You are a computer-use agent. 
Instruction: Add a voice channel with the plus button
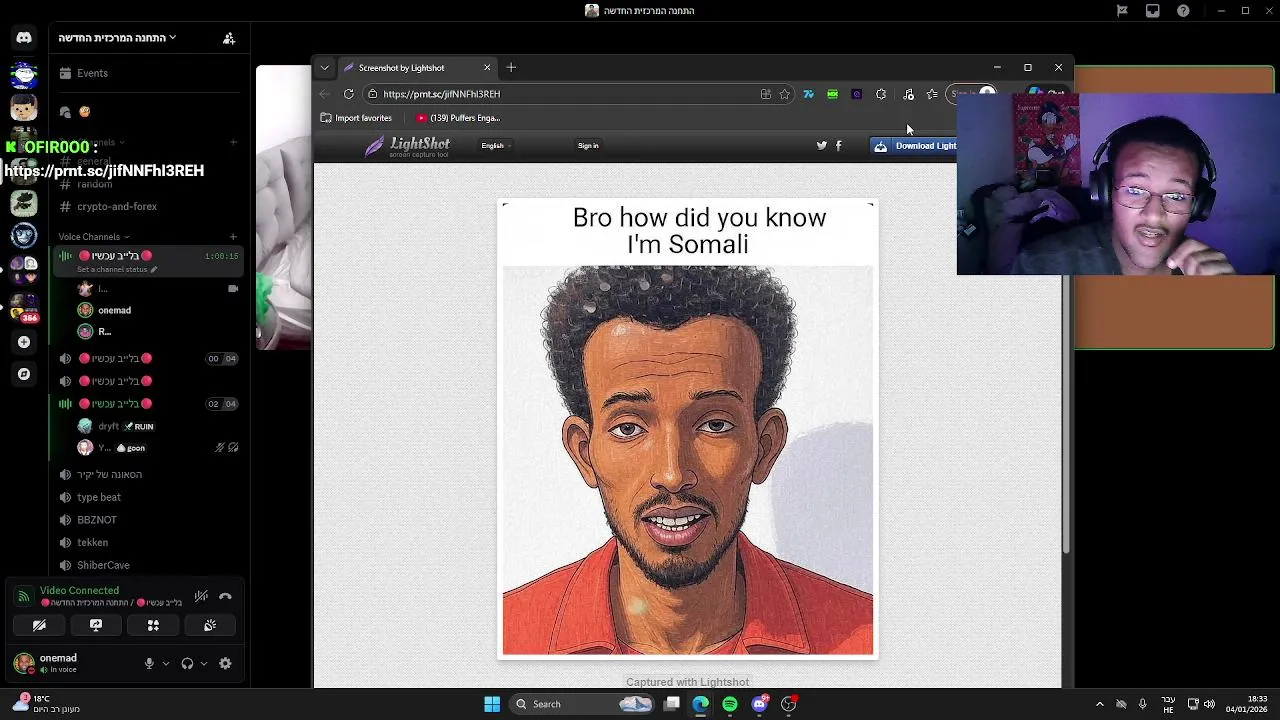233,237
